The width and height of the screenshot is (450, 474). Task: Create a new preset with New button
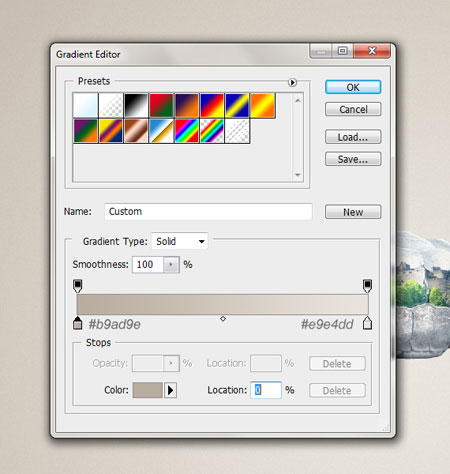[x=353, y=212]
